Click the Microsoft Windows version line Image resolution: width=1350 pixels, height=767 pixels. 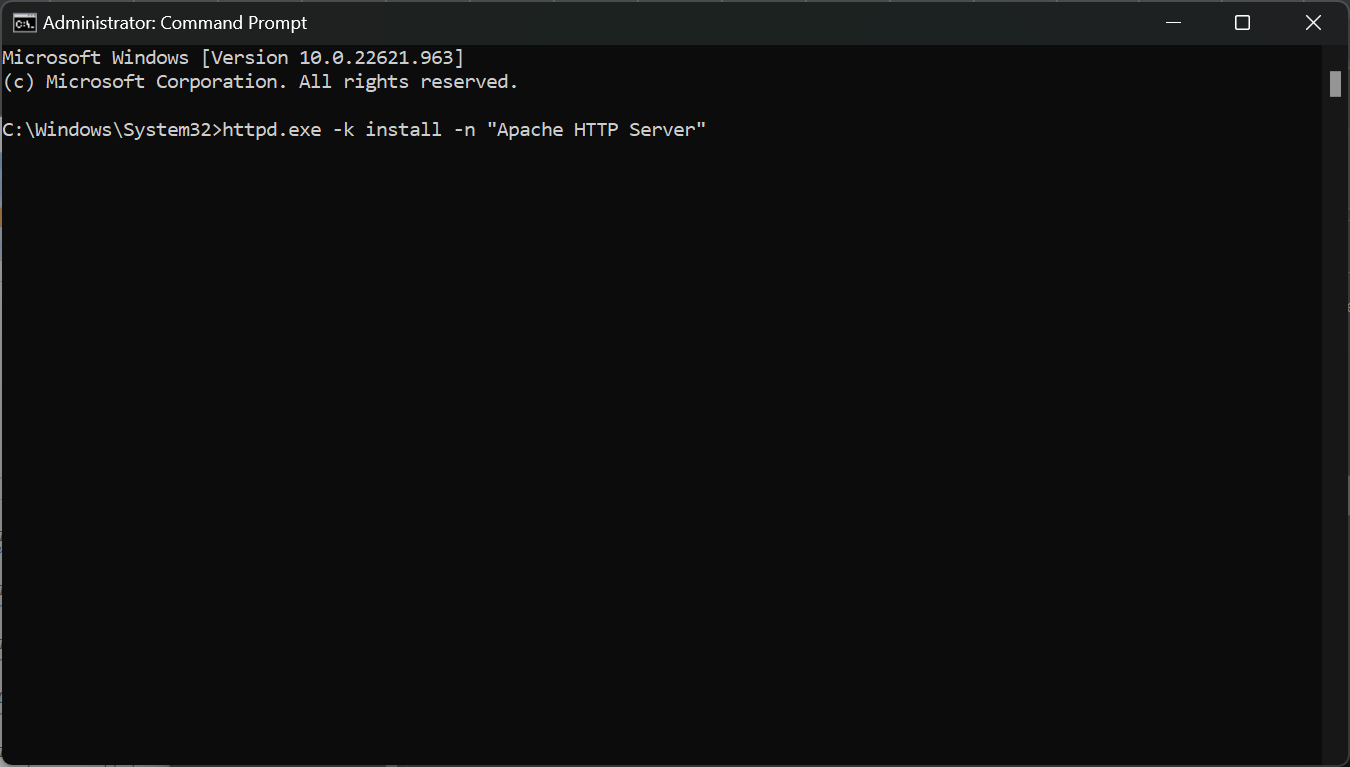[230, 57]
